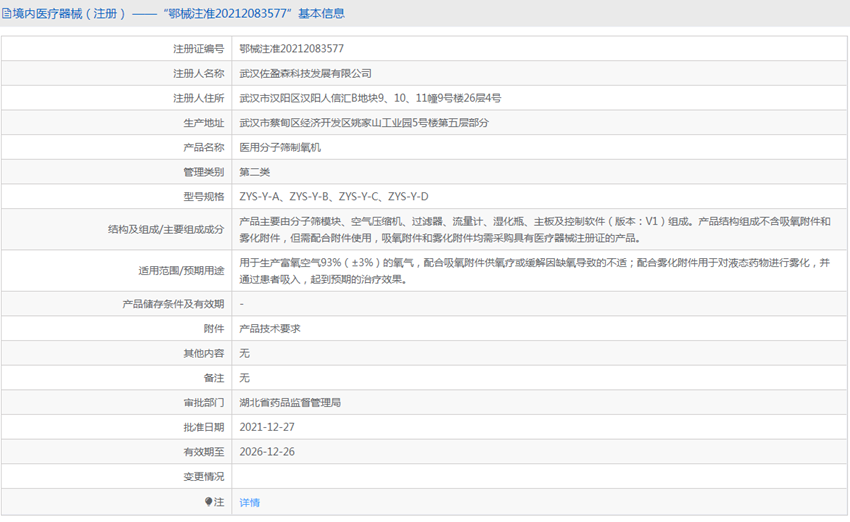
Task: Click the document icon before 境内医疗器械 title
Action: coord(7,14)
